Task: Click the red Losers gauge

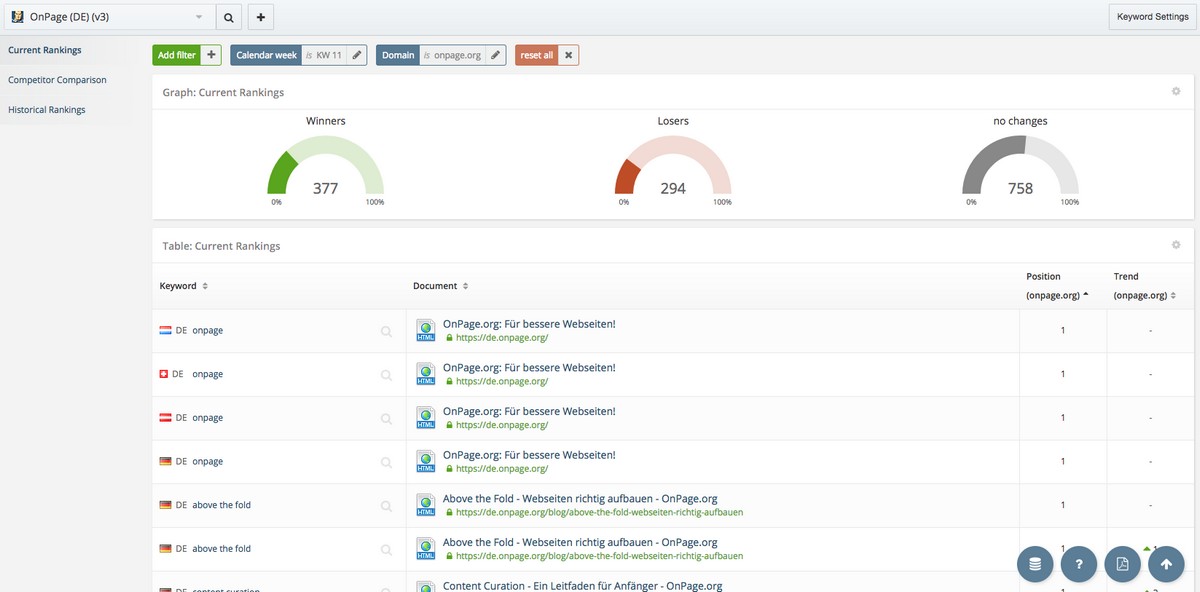Action: [673, 165]
